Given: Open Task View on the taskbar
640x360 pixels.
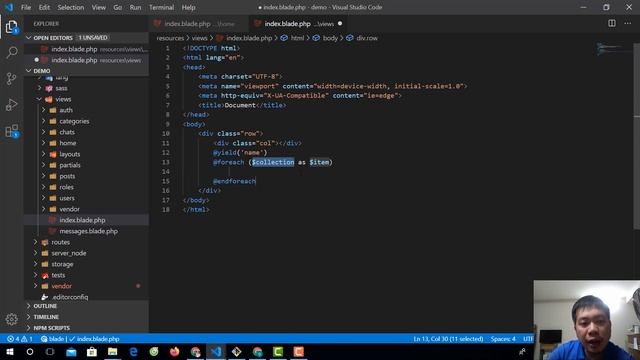Looking at the screenshot, I should pos(50,351).
